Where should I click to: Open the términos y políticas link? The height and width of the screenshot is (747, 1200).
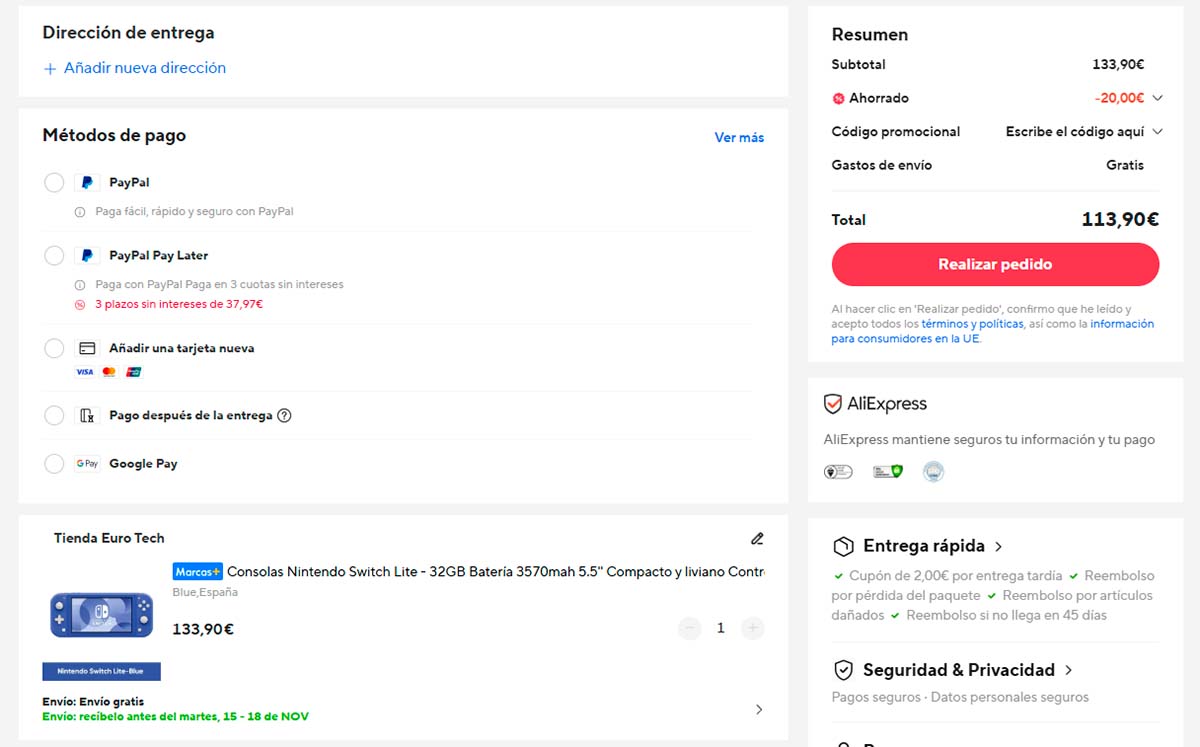tap(972, 324)
